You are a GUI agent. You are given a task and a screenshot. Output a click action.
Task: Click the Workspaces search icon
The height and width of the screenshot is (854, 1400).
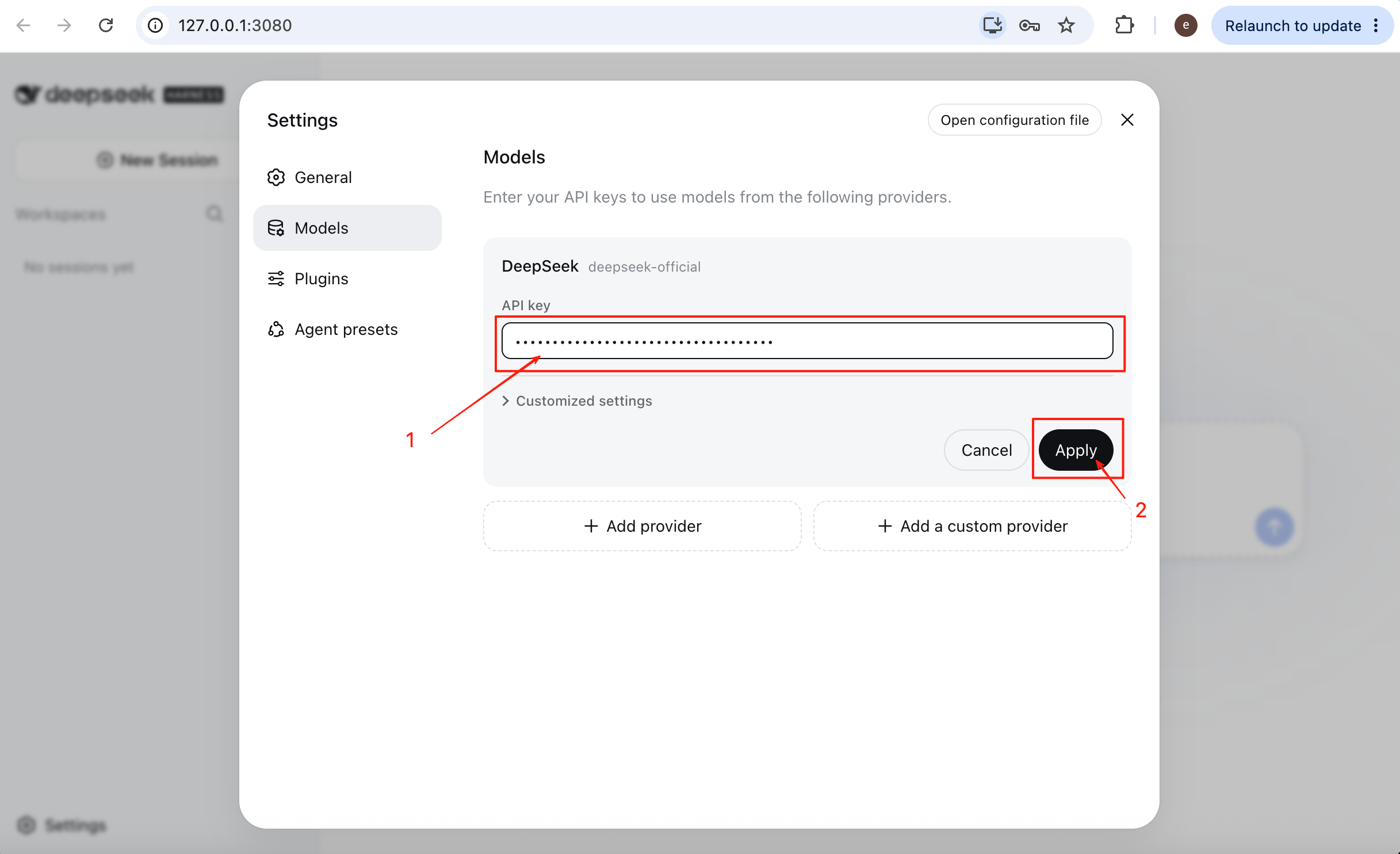click(215, 214)
